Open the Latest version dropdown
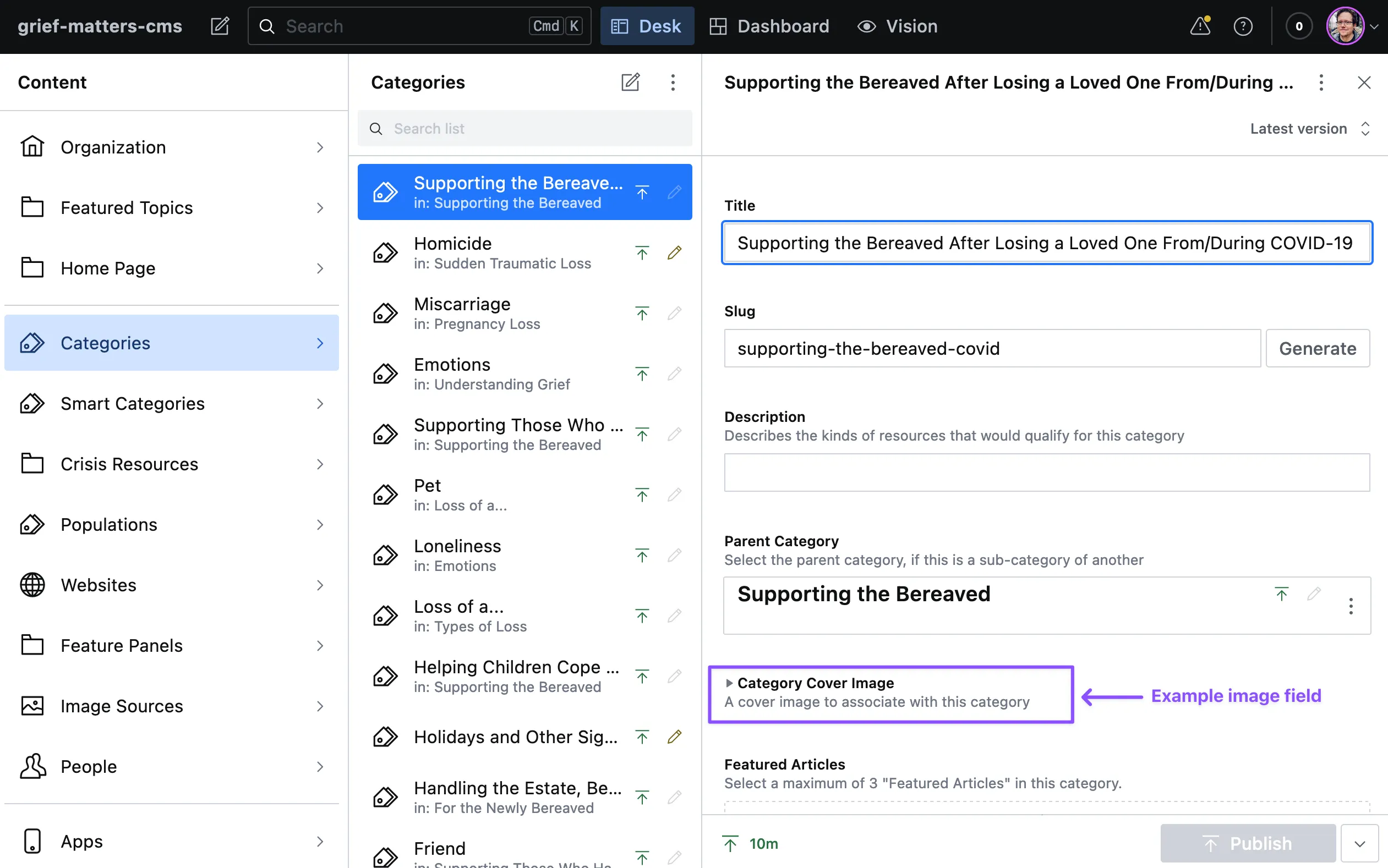Image resolution: width=1388 pixels, height=868 pixels. tap(1310, 129)
